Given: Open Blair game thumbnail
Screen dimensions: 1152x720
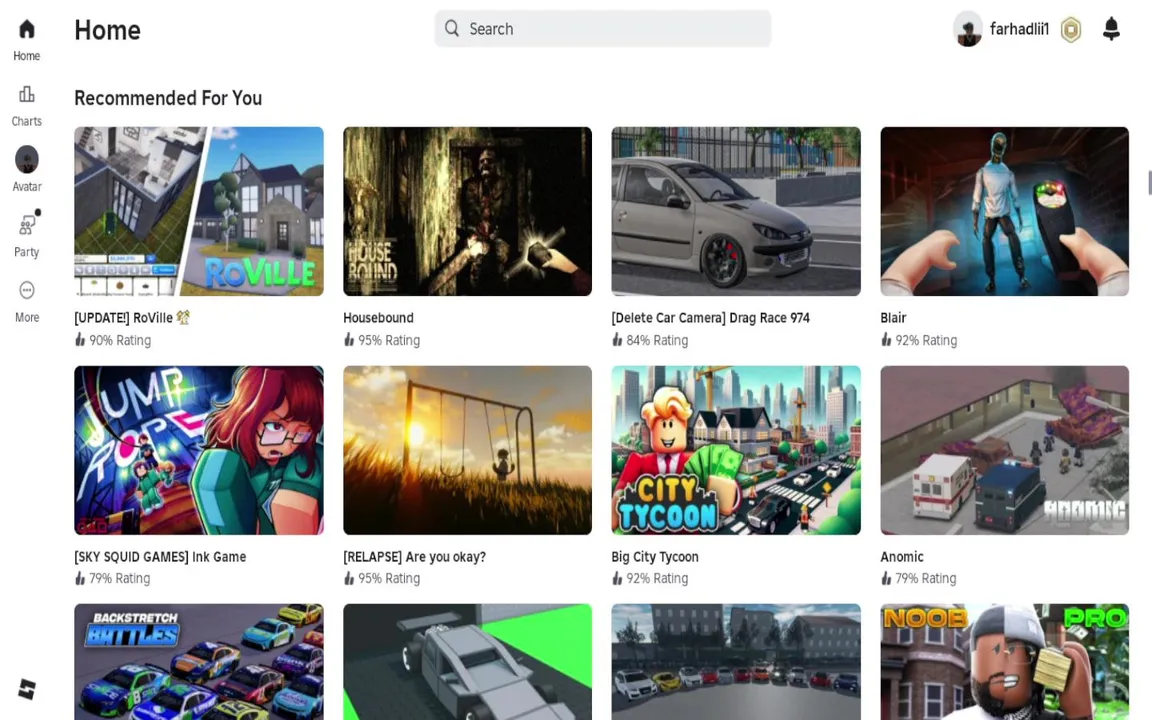Looking at the screenshot, I should tap(1004, 212).
